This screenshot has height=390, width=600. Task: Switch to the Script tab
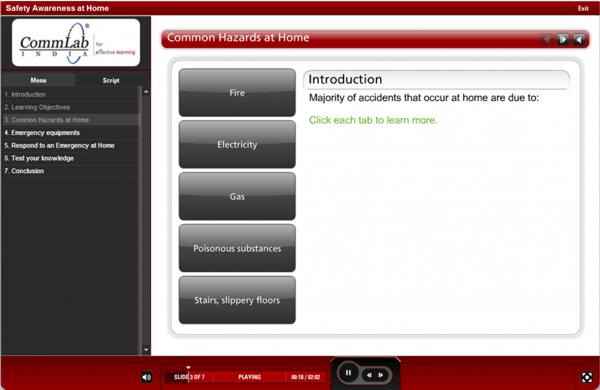(x=111, y=80)
